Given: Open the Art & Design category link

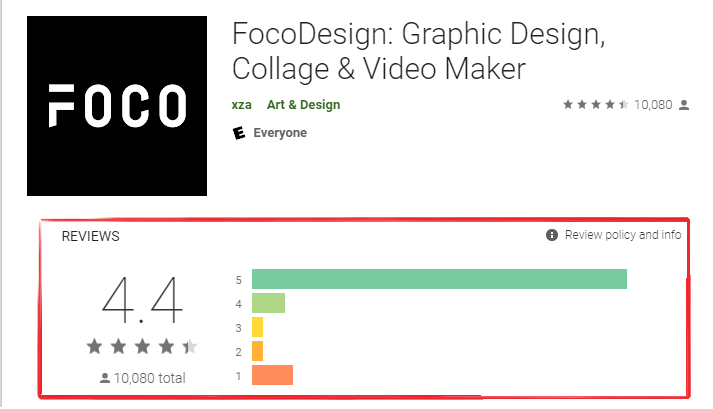Looking at the screenshot, I should [303, 105].
